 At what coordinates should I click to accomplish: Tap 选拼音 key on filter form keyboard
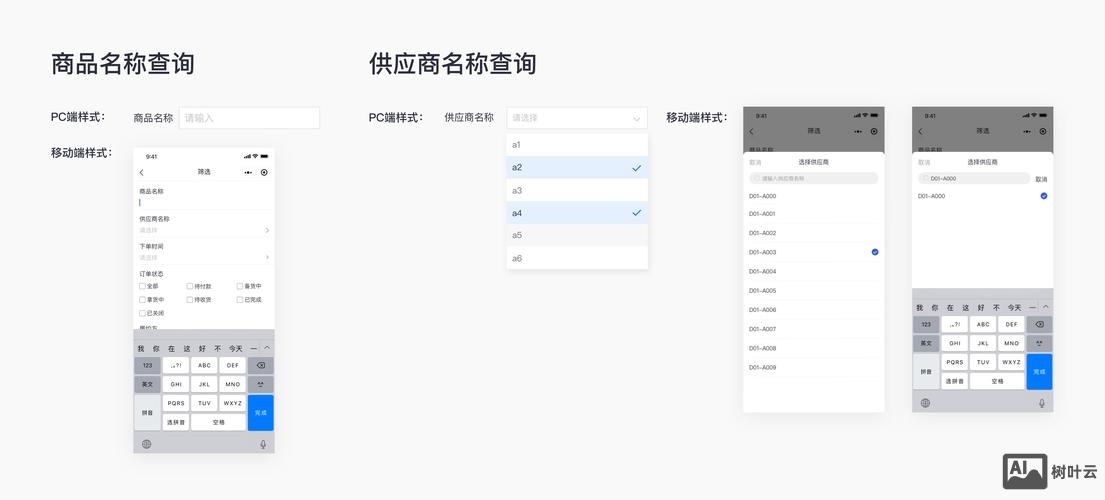click(176, 423)
